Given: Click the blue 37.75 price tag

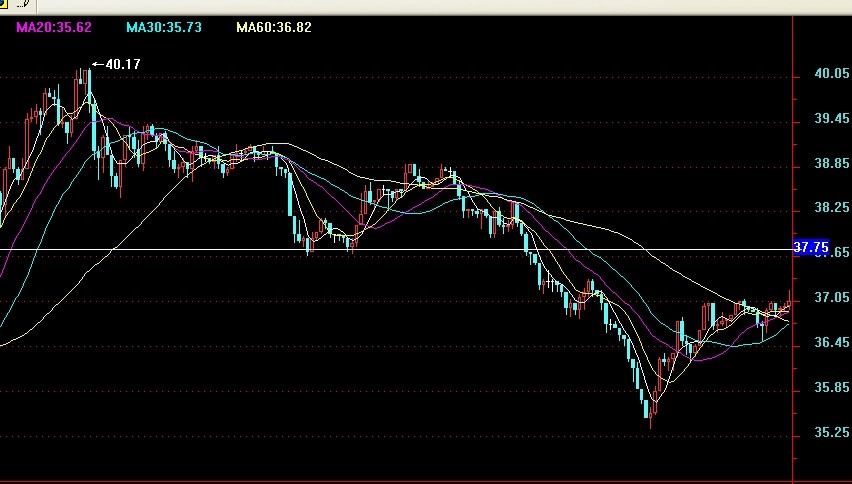Looking at the screenshot, I should pos(810,247).
